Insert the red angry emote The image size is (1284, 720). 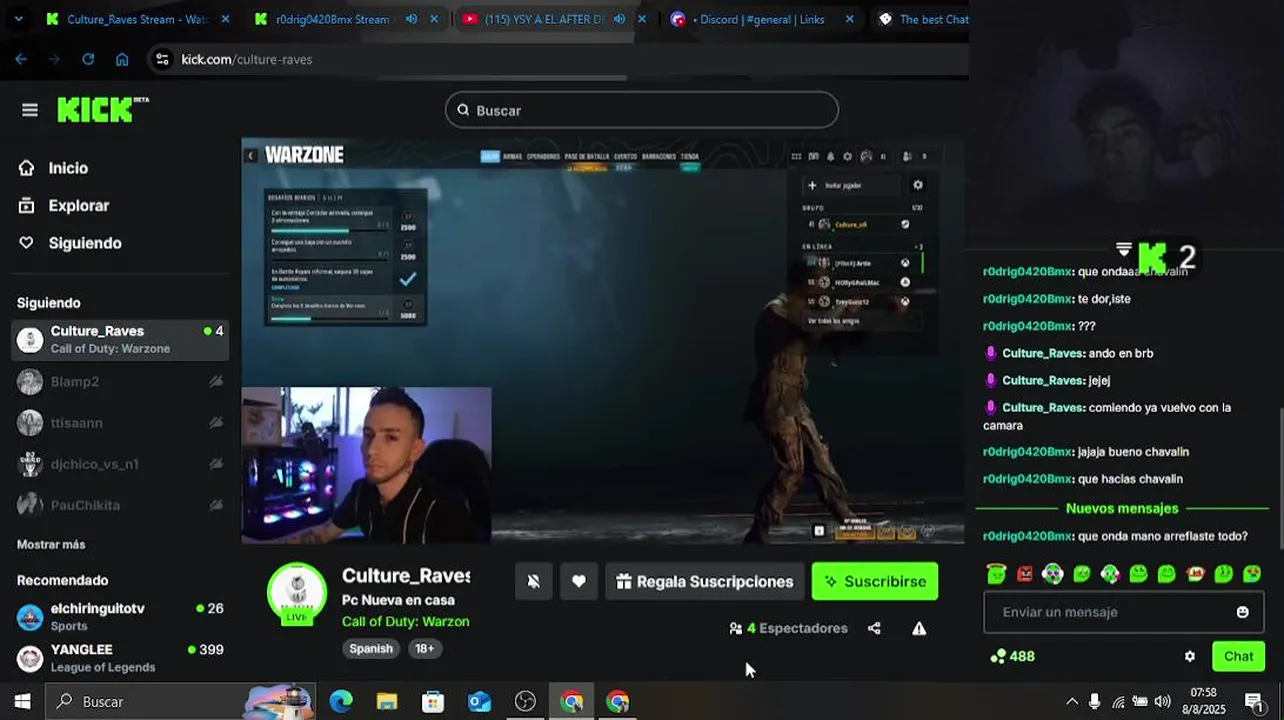(x=1025, y=573)
